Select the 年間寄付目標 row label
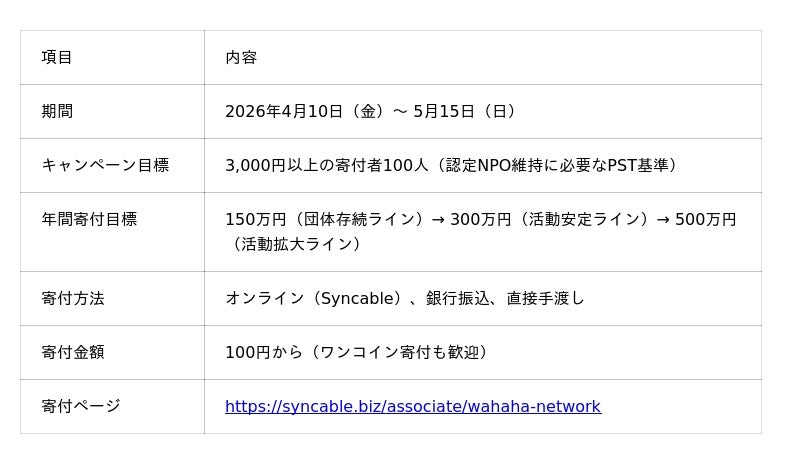The height and width of the screenshot is (464, 800). (89, 219)
